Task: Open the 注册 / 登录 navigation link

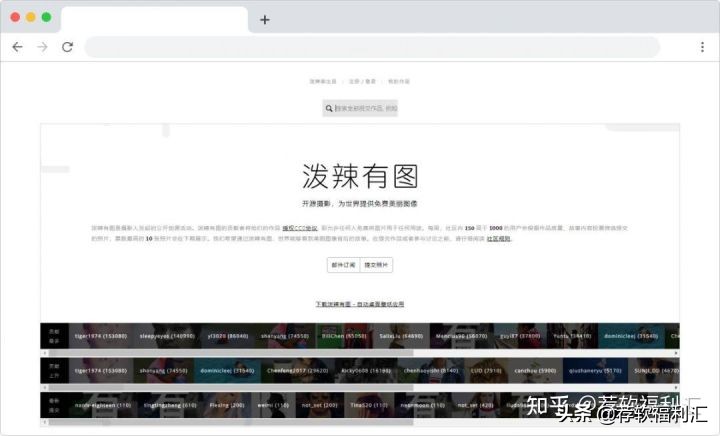Action: [362, 82]
